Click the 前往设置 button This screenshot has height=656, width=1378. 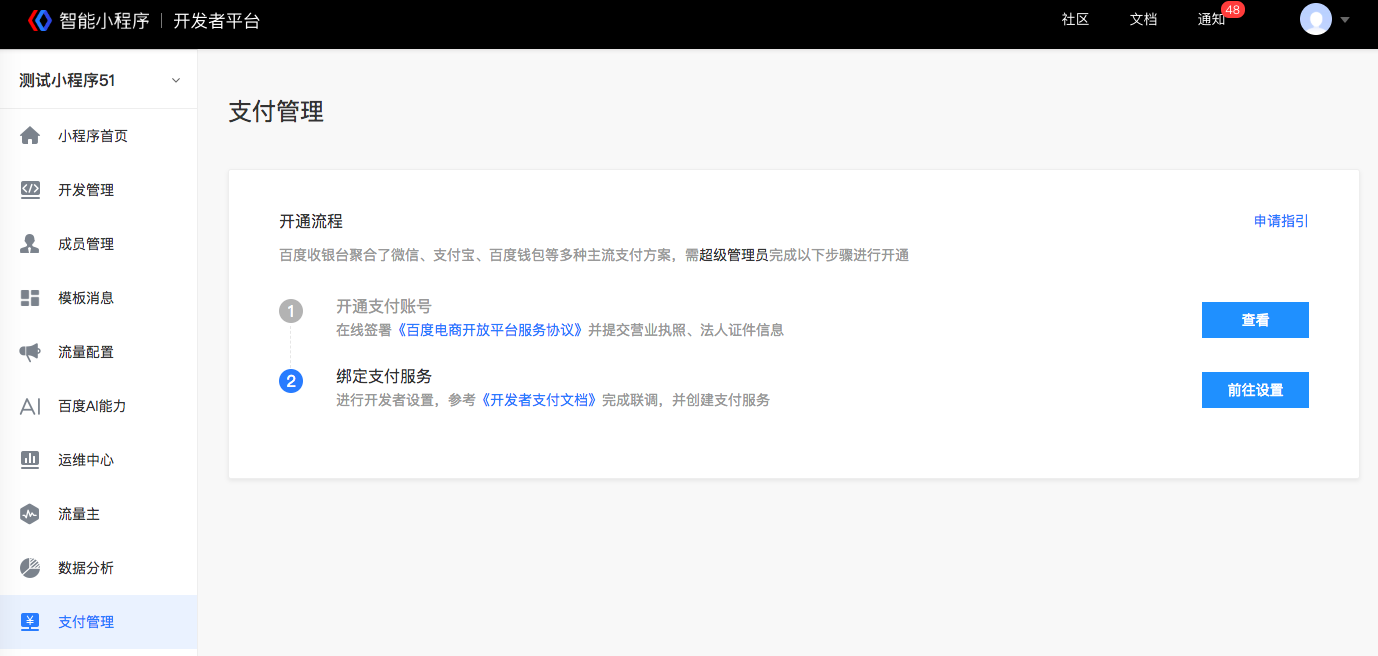pyautogui.click(x=1255, y=390)
